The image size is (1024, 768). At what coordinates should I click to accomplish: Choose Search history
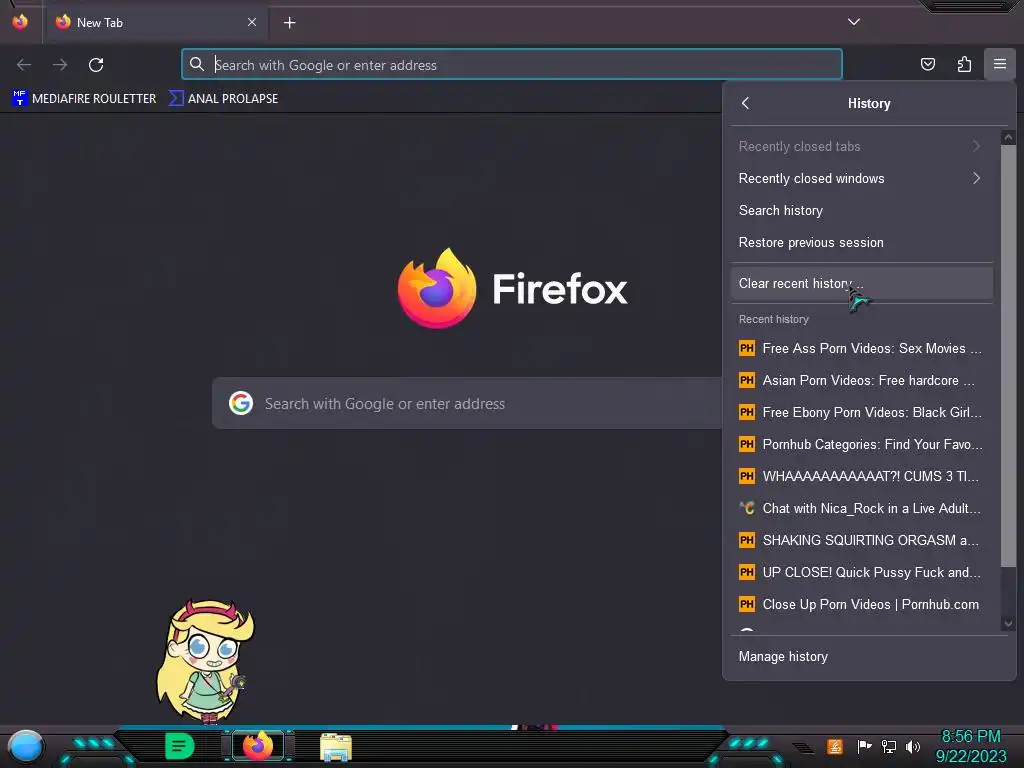tap(861, 210)
